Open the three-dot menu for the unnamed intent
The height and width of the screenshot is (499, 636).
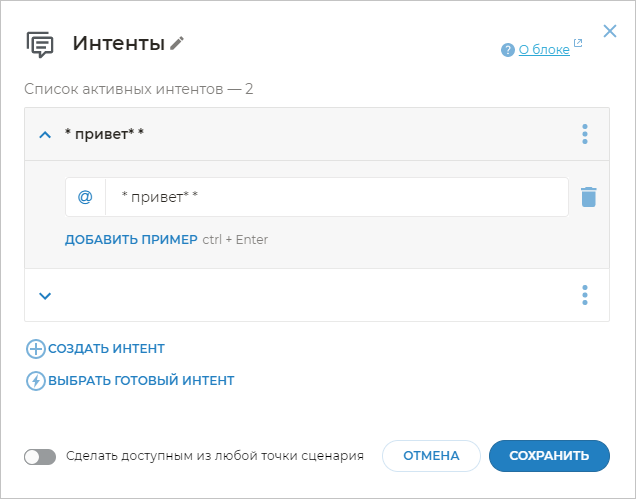tap(585, 295)
